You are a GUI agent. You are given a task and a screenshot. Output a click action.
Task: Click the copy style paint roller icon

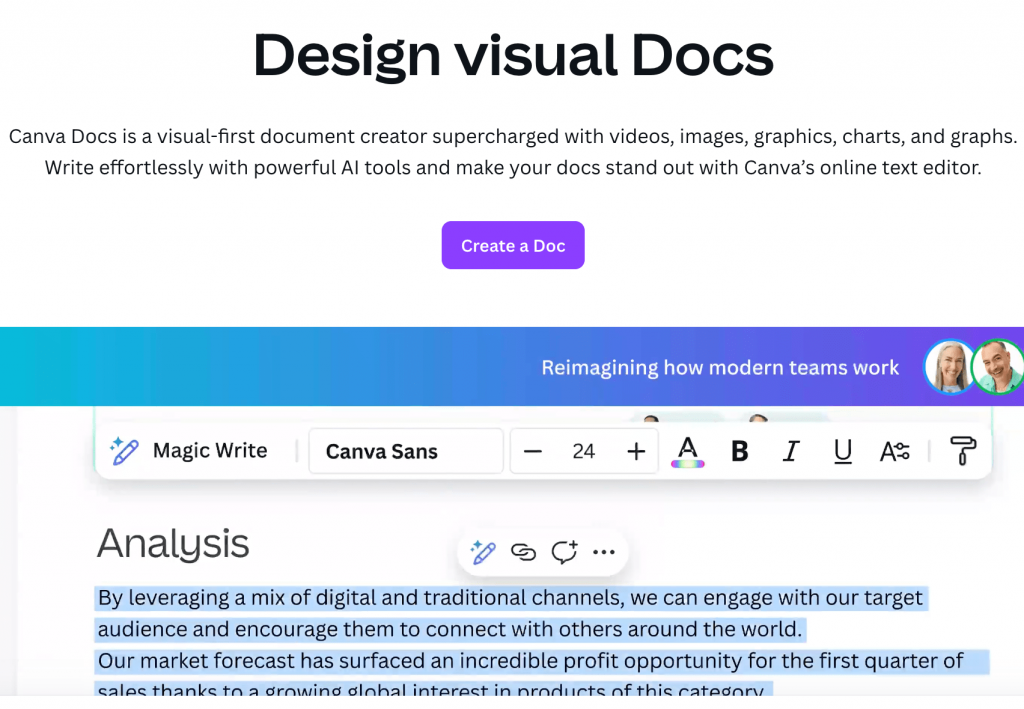(961, 450)
